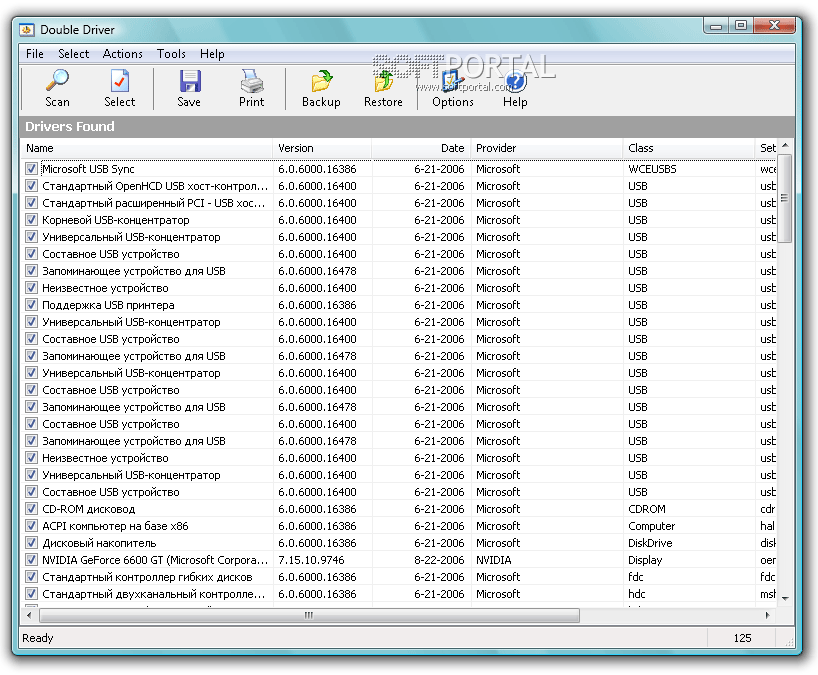This screenshot has height=675, width=818.
Task: Uncheck Корневой USB-концентратор checkbox
Action: [x=31, y=220]
